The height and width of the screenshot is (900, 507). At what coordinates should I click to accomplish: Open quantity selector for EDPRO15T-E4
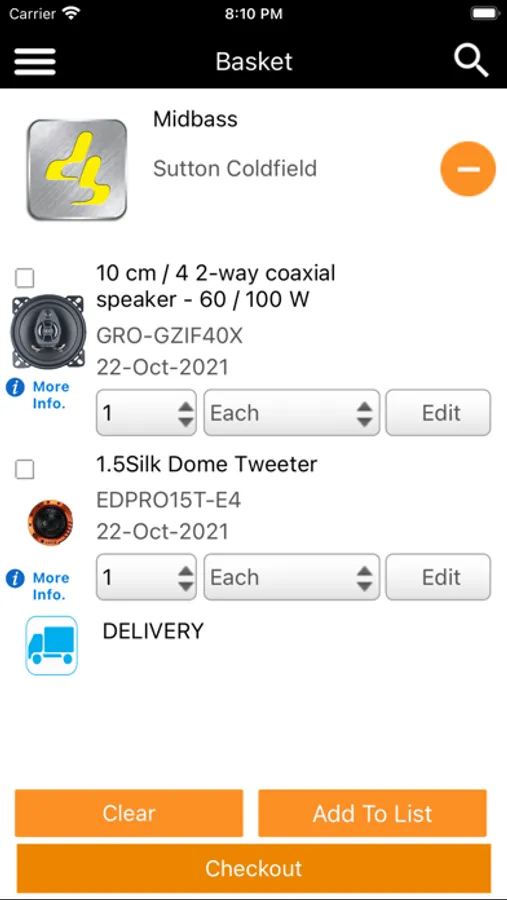click(x=146, y=577)
